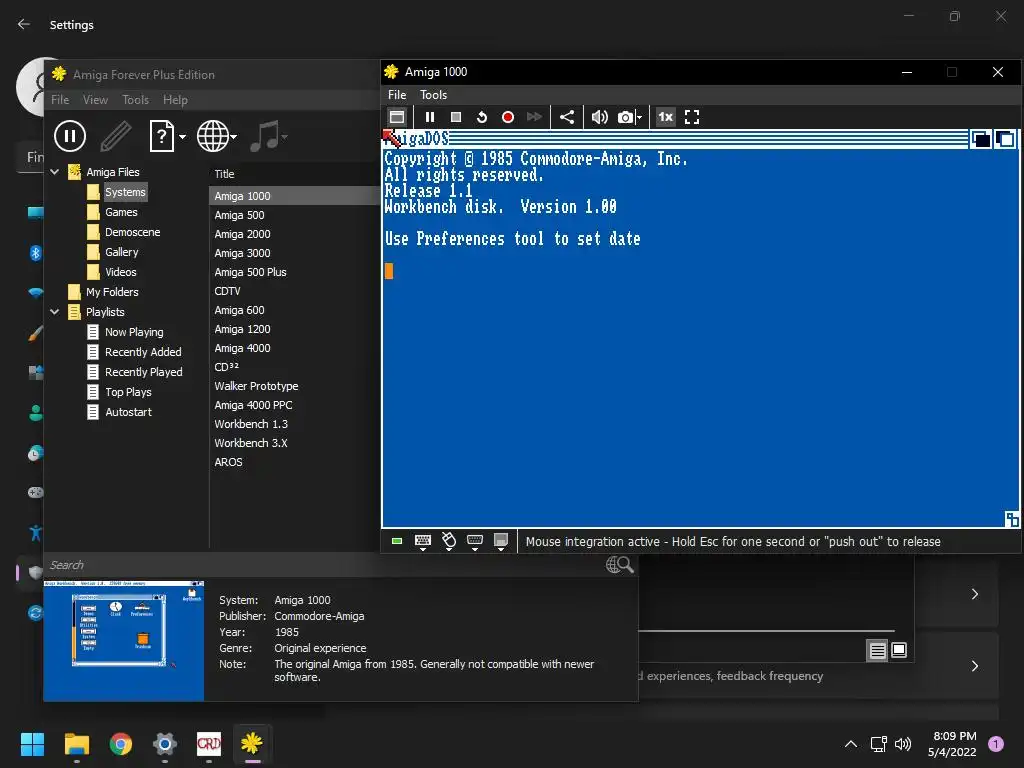The image size is (1024, 768).
Task: Open the music note dropdown in Amiga Forever
Action: (285, 137)
